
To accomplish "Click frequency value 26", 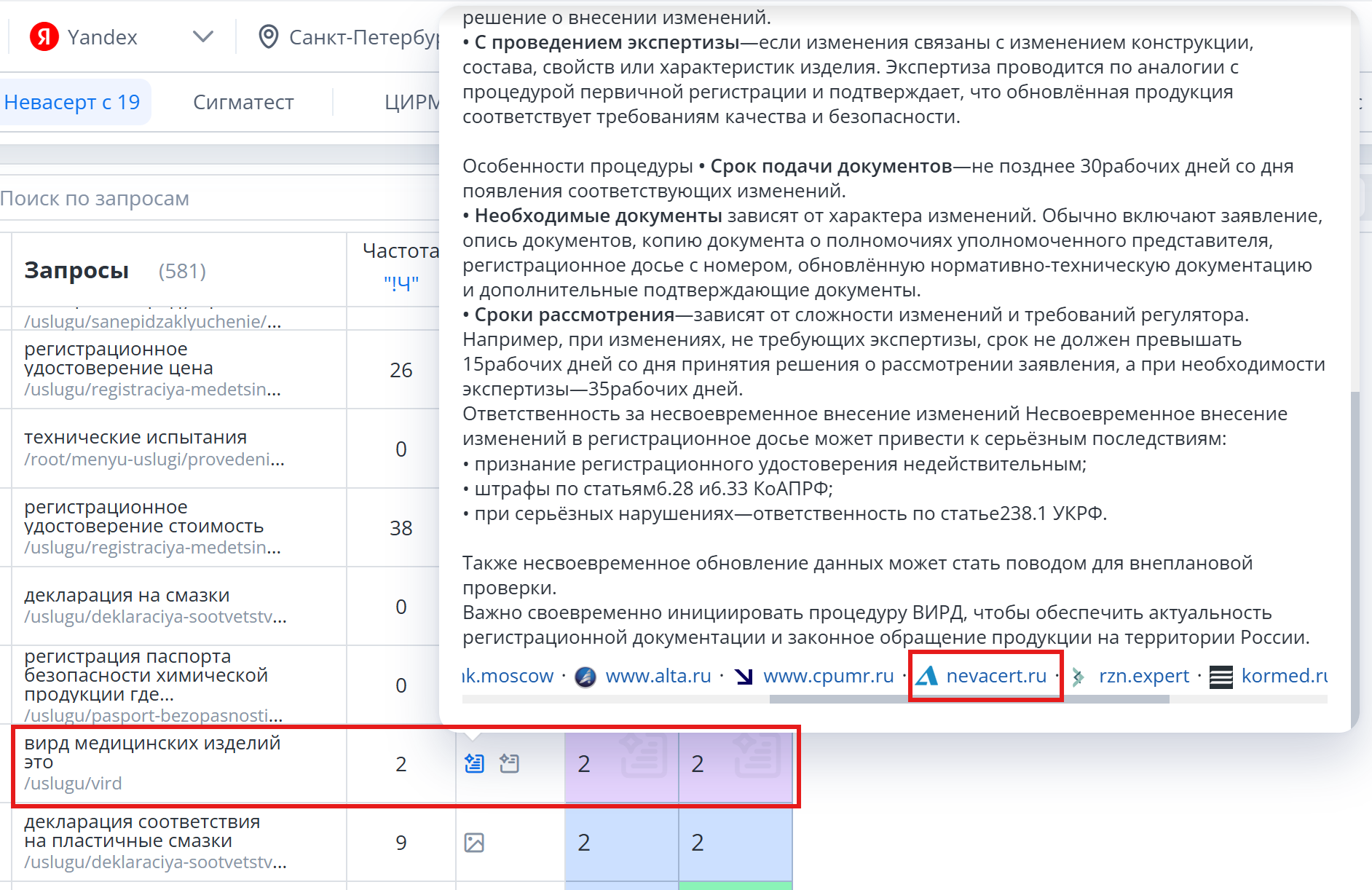I will 401,370.
